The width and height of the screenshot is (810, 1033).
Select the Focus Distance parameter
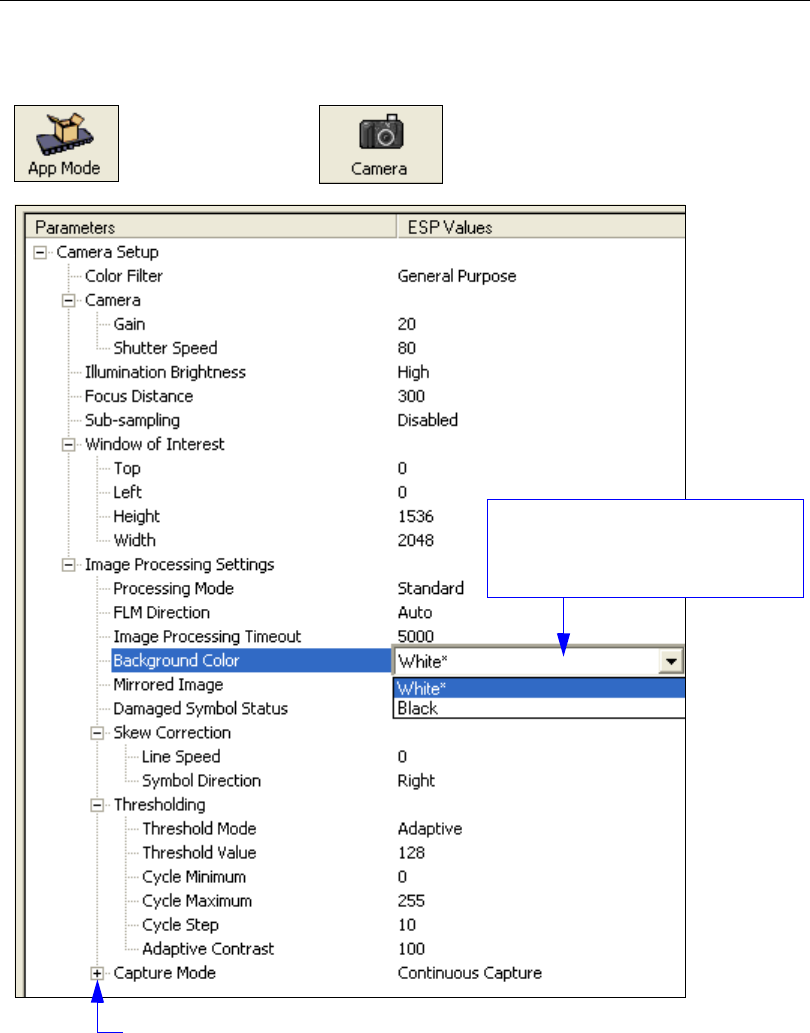click(139, 396)
